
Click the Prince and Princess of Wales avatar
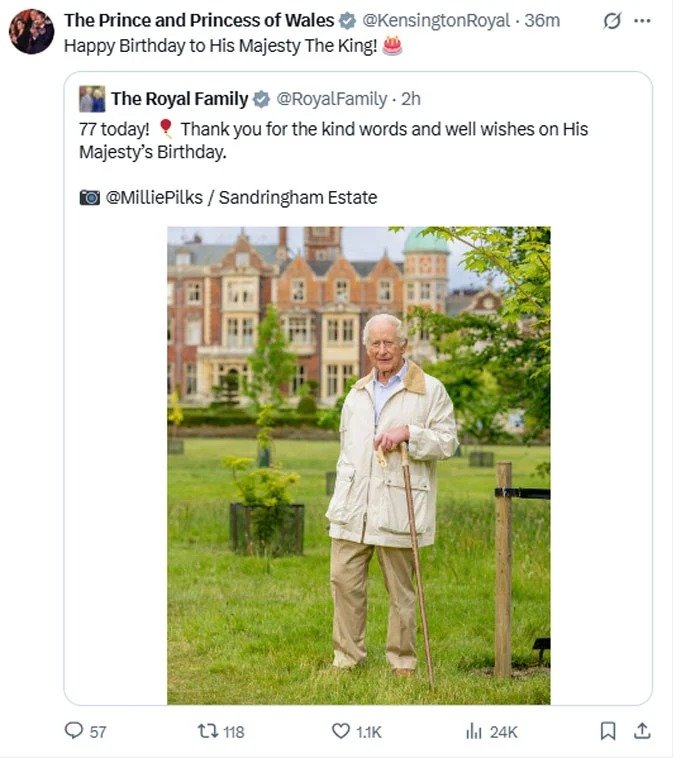click(31, 31)
